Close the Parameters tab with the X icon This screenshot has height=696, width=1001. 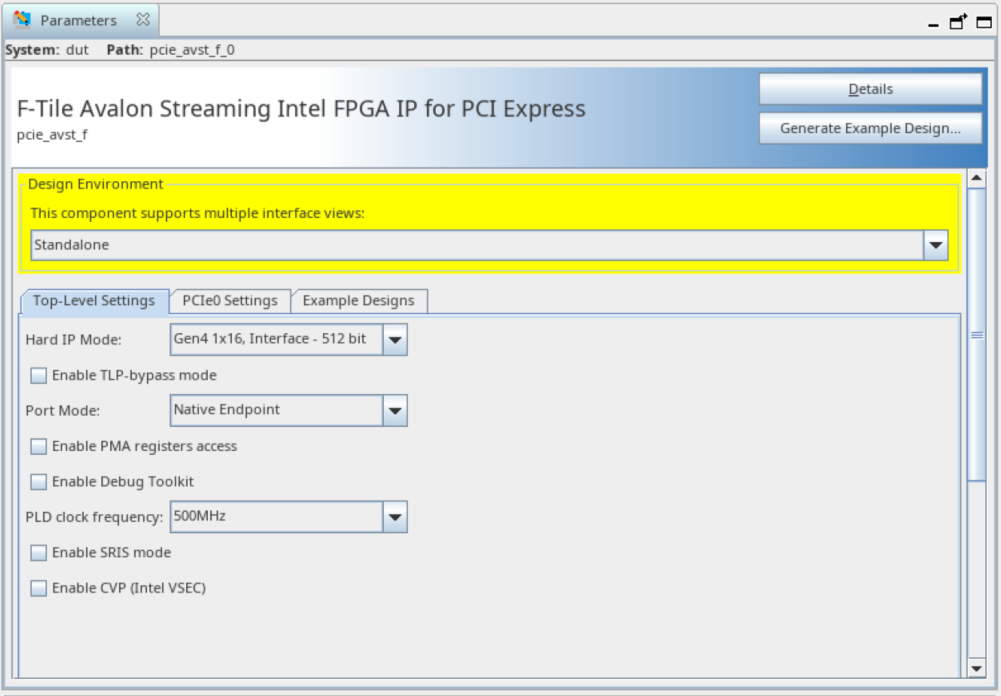143,20
